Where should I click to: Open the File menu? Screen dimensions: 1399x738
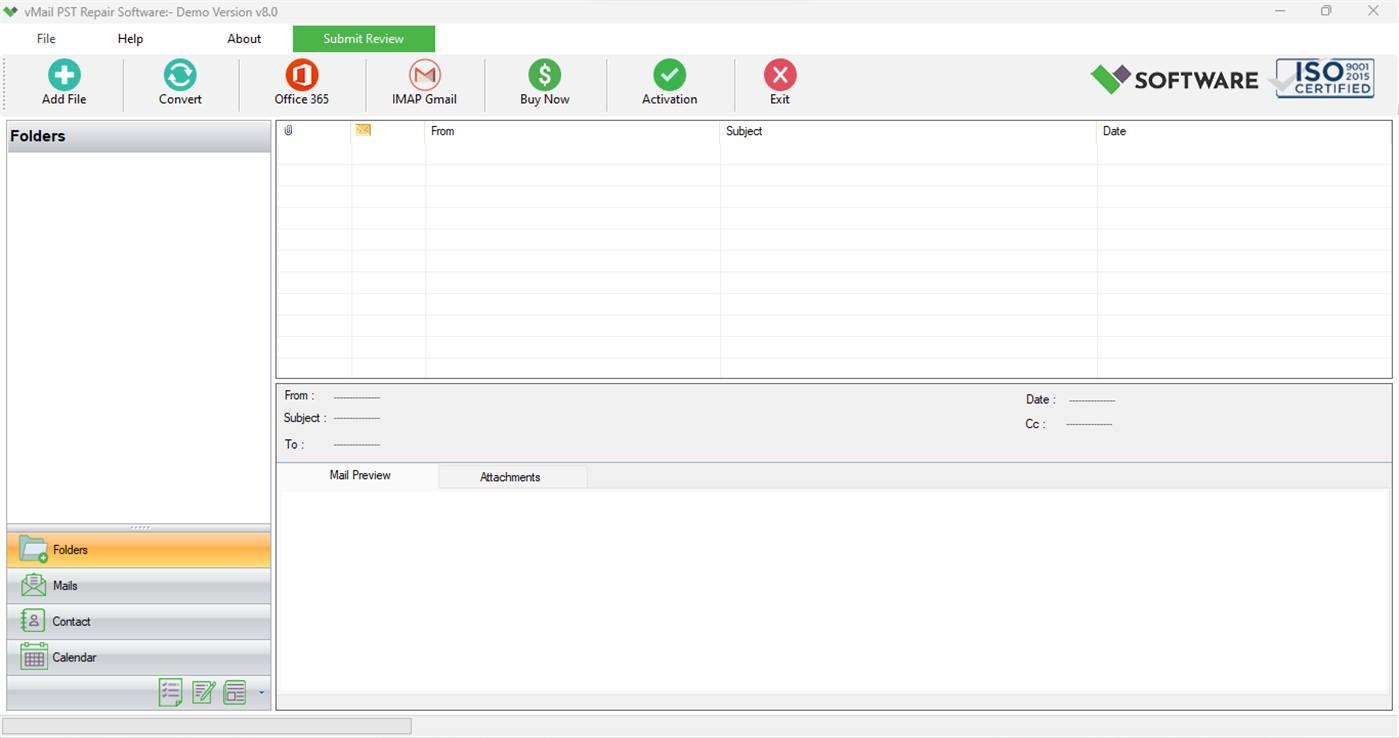click(x=45, y=38)
